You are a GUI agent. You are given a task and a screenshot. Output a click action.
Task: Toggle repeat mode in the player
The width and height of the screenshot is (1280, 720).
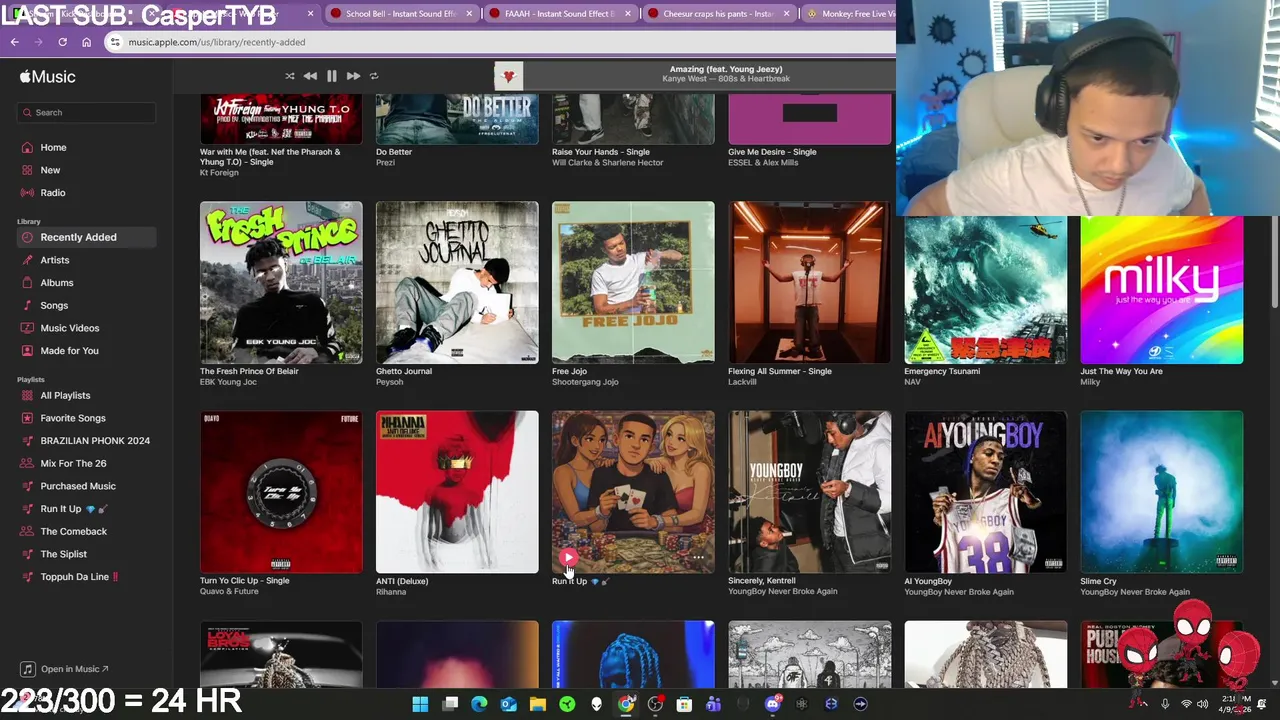click(374, 76)
